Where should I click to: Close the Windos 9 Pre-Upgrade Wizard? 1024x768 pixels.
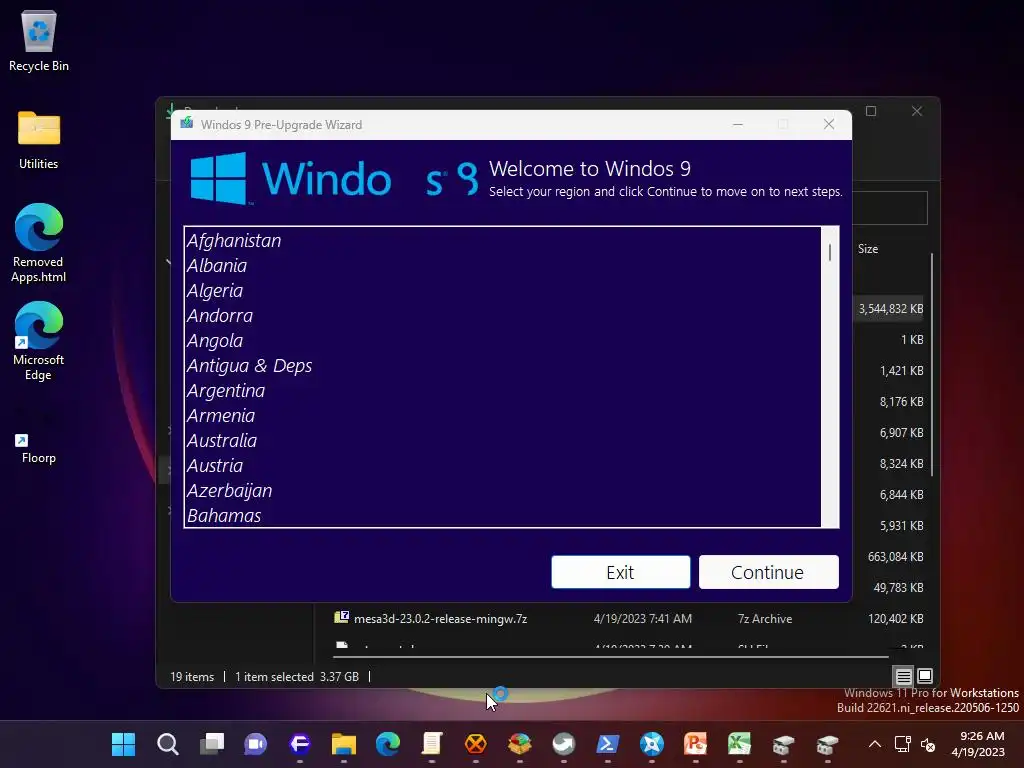[x=829, y=124]
